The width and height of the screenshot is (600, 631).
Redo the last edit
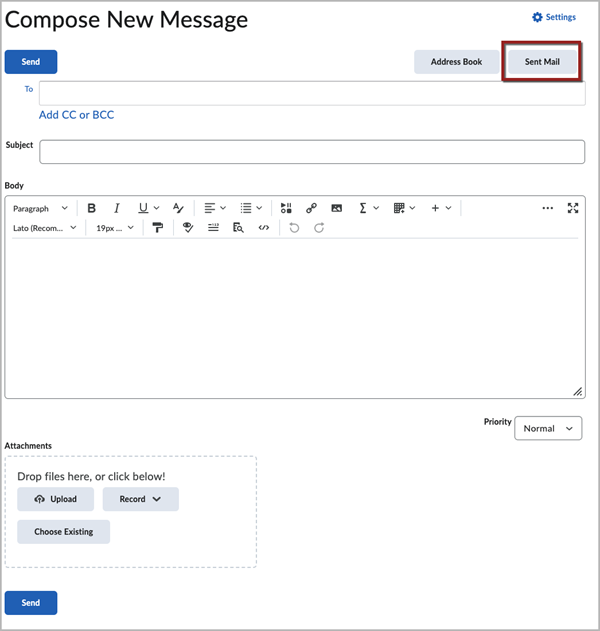coord(319,228)
